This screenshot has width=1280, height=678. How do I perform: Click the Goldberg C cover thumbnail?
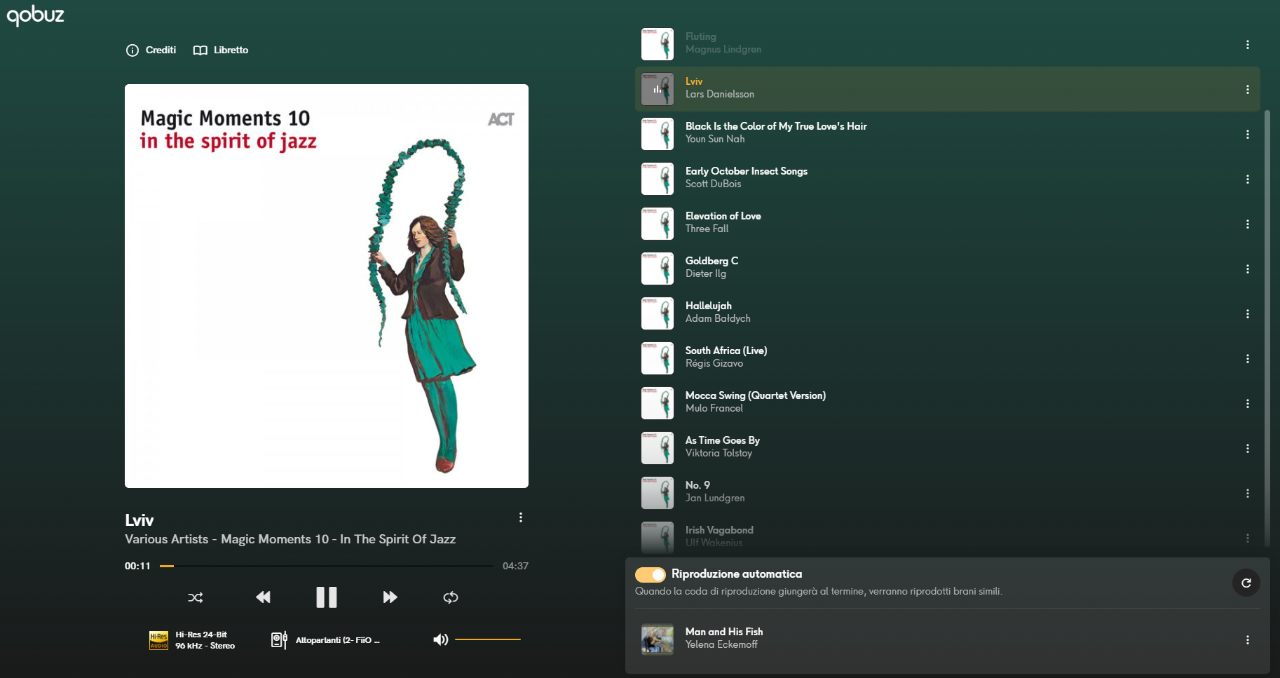pos(657,269)
